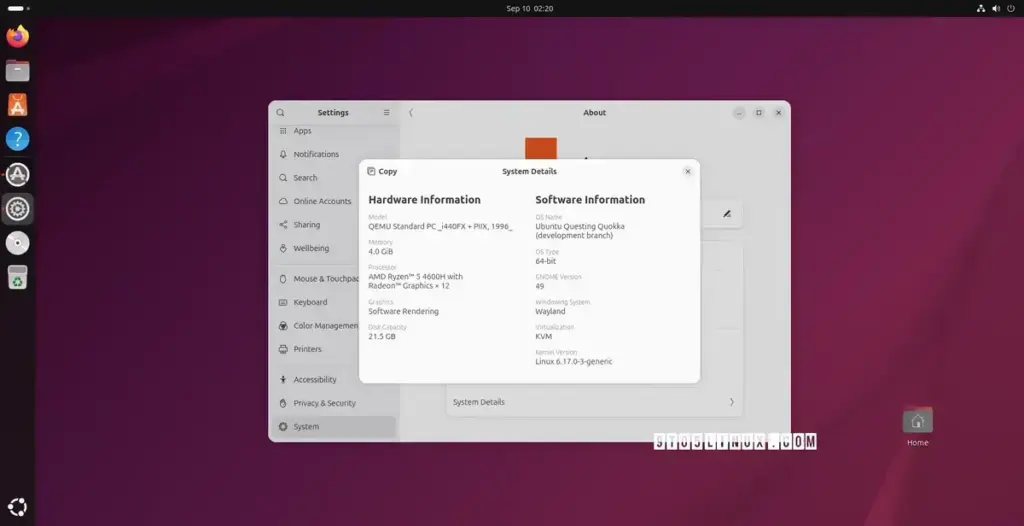
Task: Select Keyboard in Settings sidebar
Action: [x=333, y=302]
